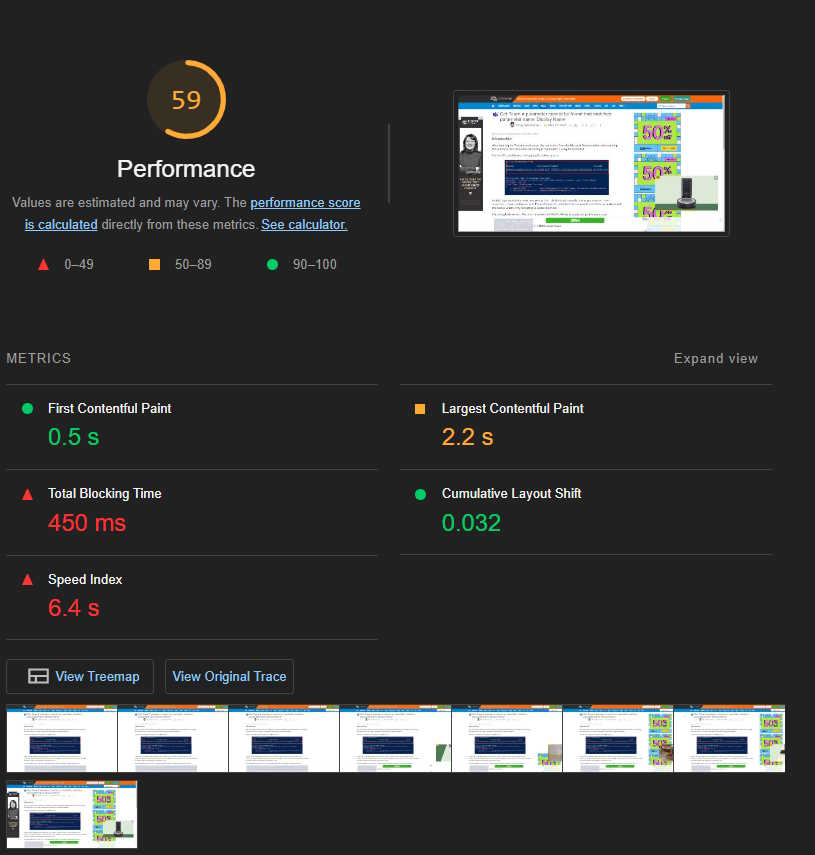The width and height of the screenshot is (815, 855).
Task: Select the red triangle legend icon for 0–49
Action: (x=42, y=264)
